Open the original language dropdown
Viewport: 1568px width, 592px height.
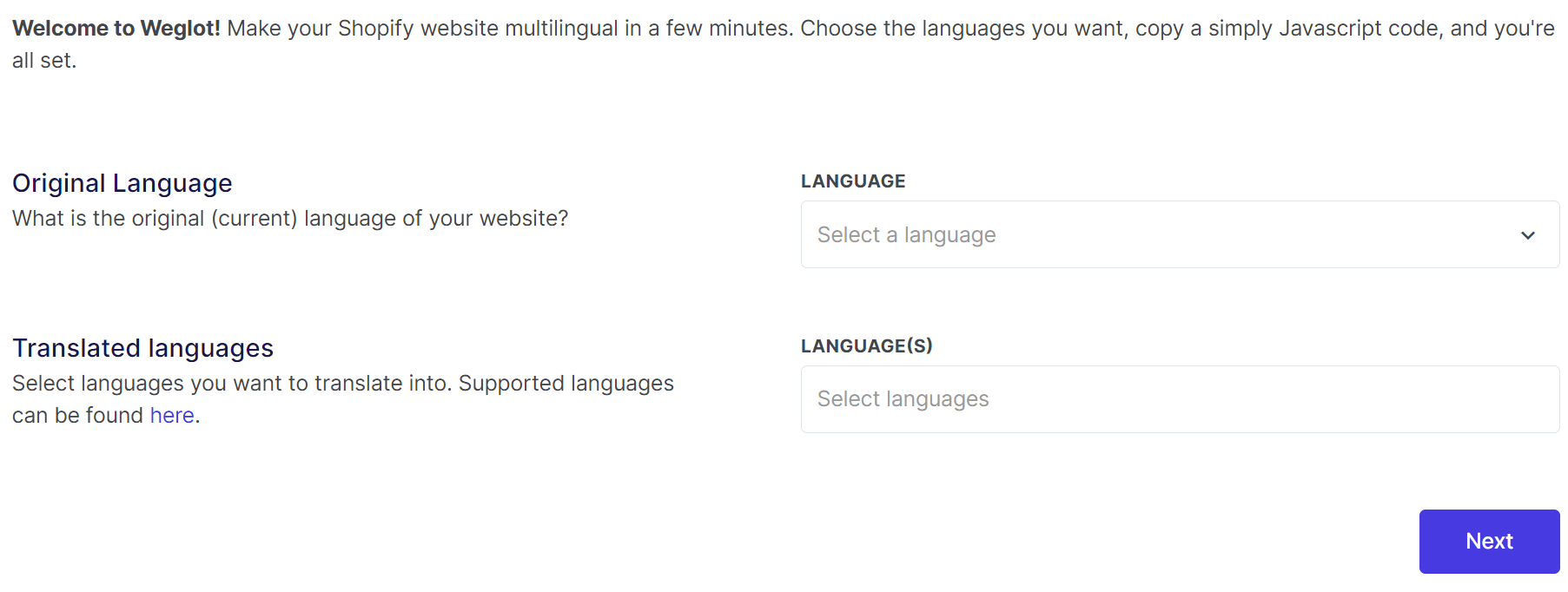point(1180,234)
